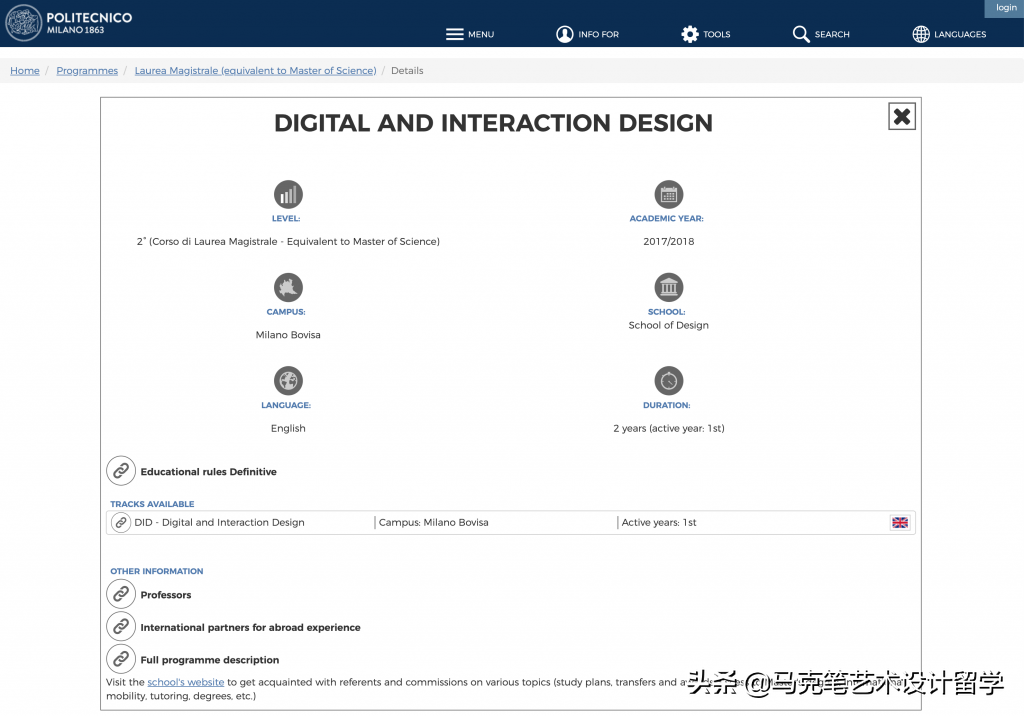Screen dimensions: 1024x716
Task: Open the hamburger MENU icon
Action: coord(453,33)
